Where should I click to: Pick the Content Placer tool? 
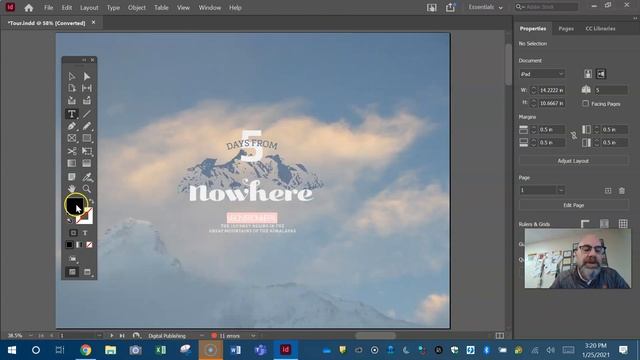[87, 100]
